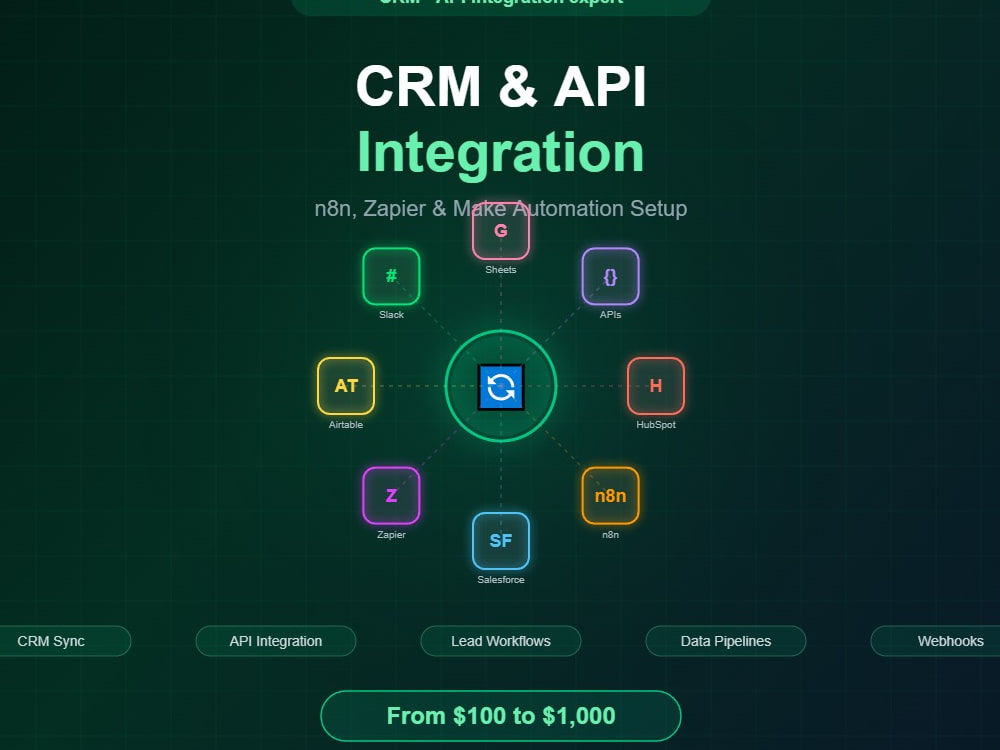
Task: Choose the Data Pipelines pill
Action: pyautogui.click(x=726, y=641)
